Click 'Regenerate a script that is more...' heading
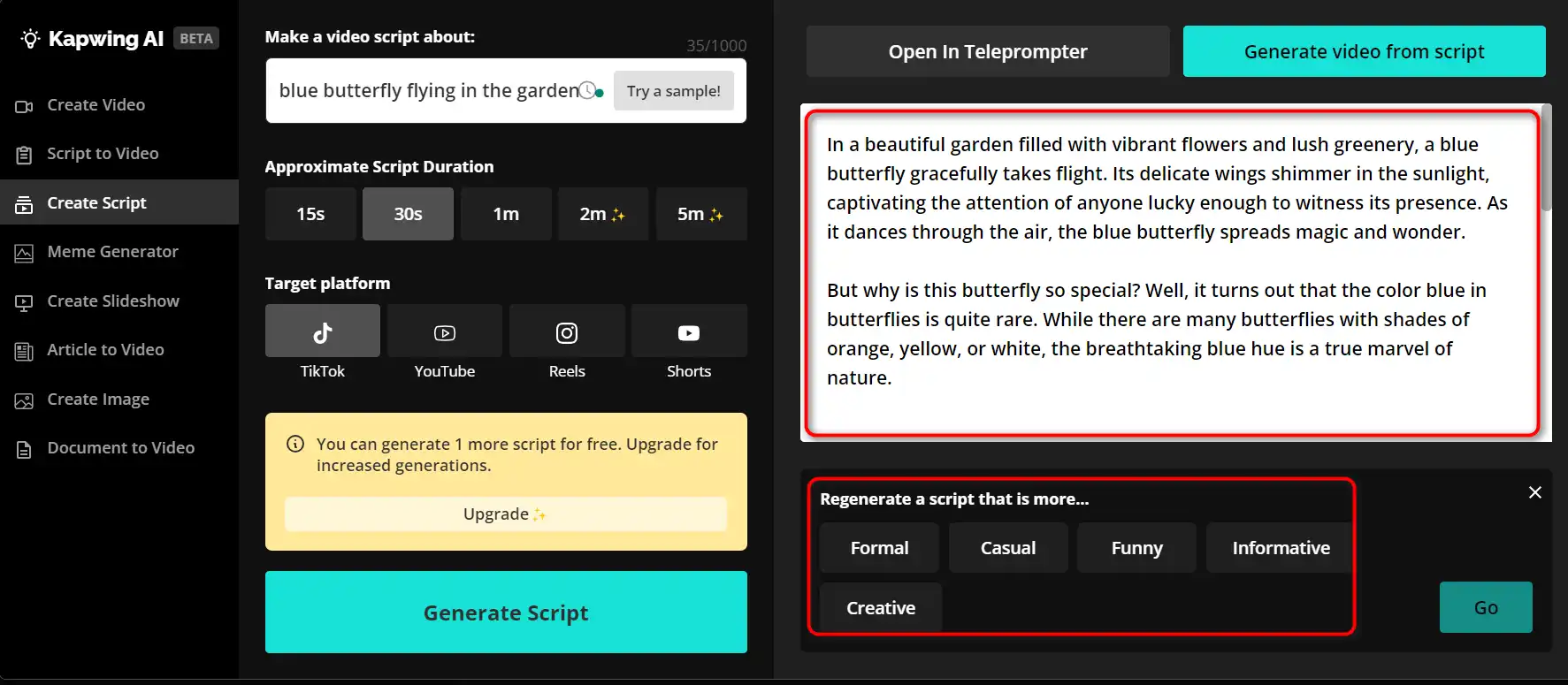1568x685 pixels. 954,499
